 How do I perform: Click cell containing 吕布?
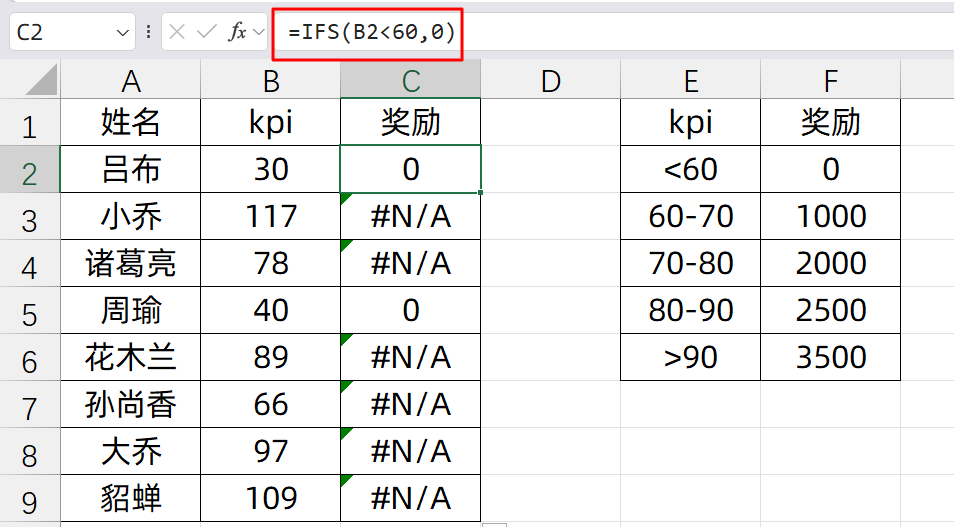[130, 169]
